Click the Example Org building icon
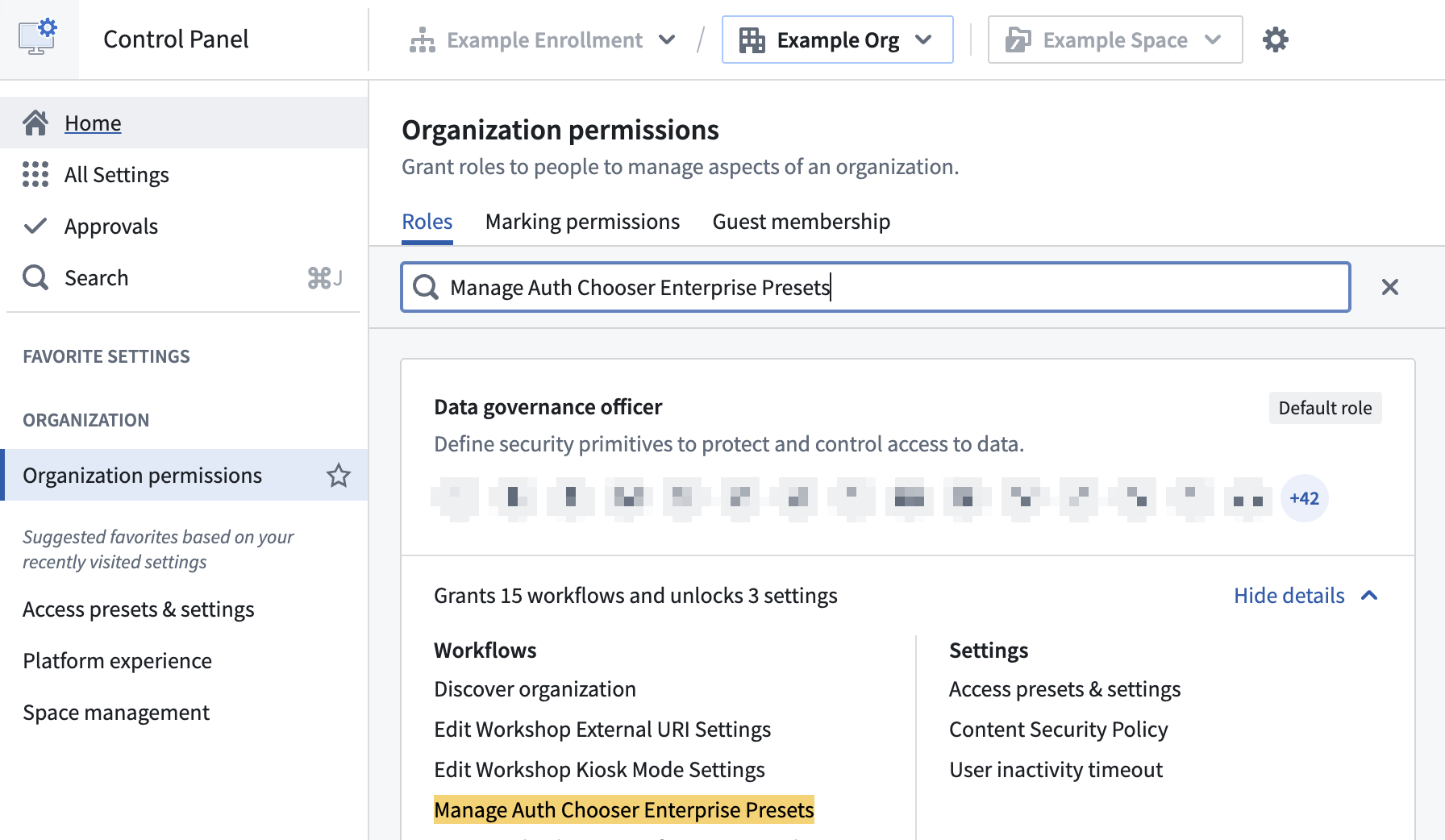 point(752,40)
